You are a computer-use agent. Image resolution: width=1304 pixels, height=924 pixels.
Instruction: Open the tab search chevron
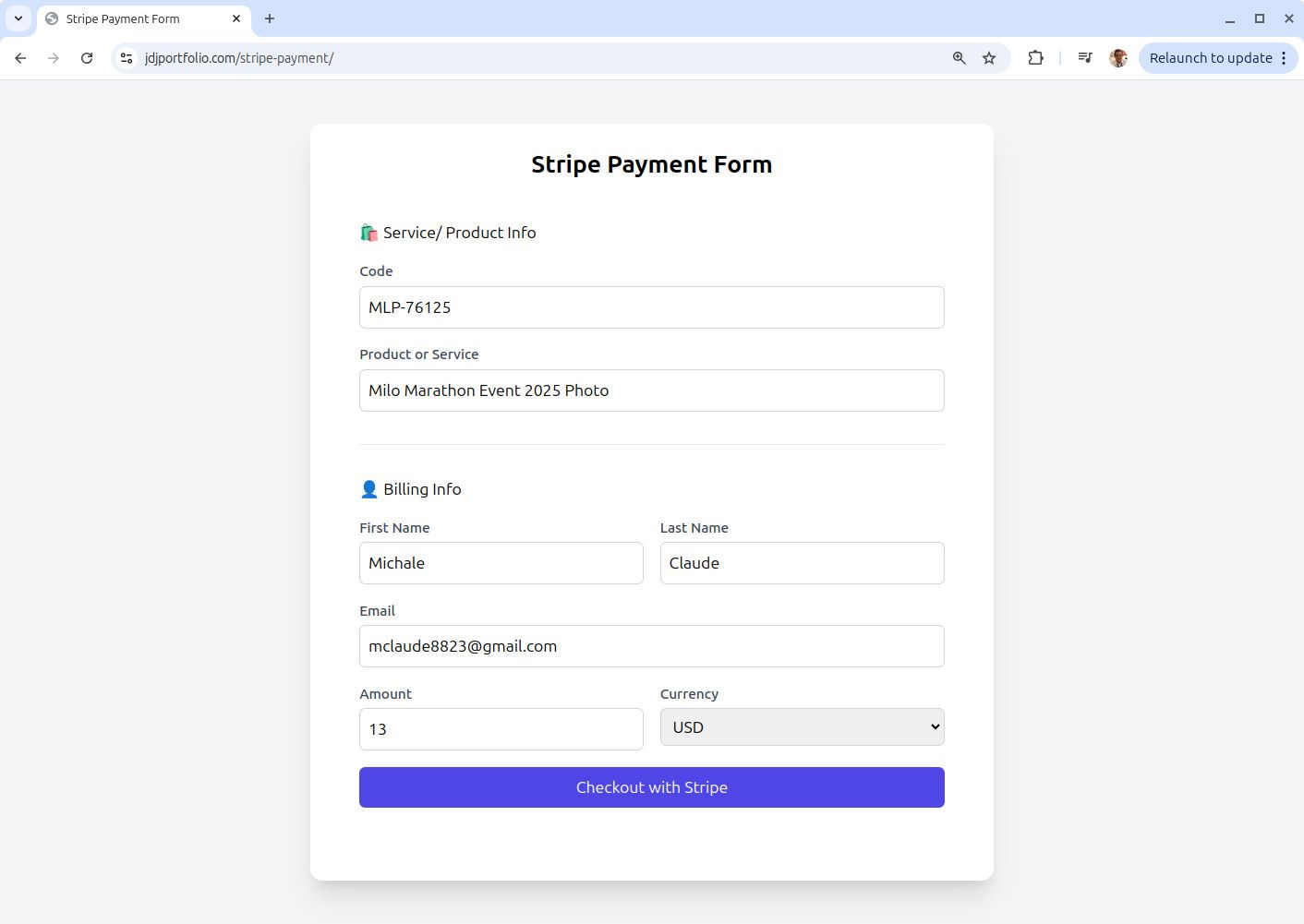[x=18, y=18]
